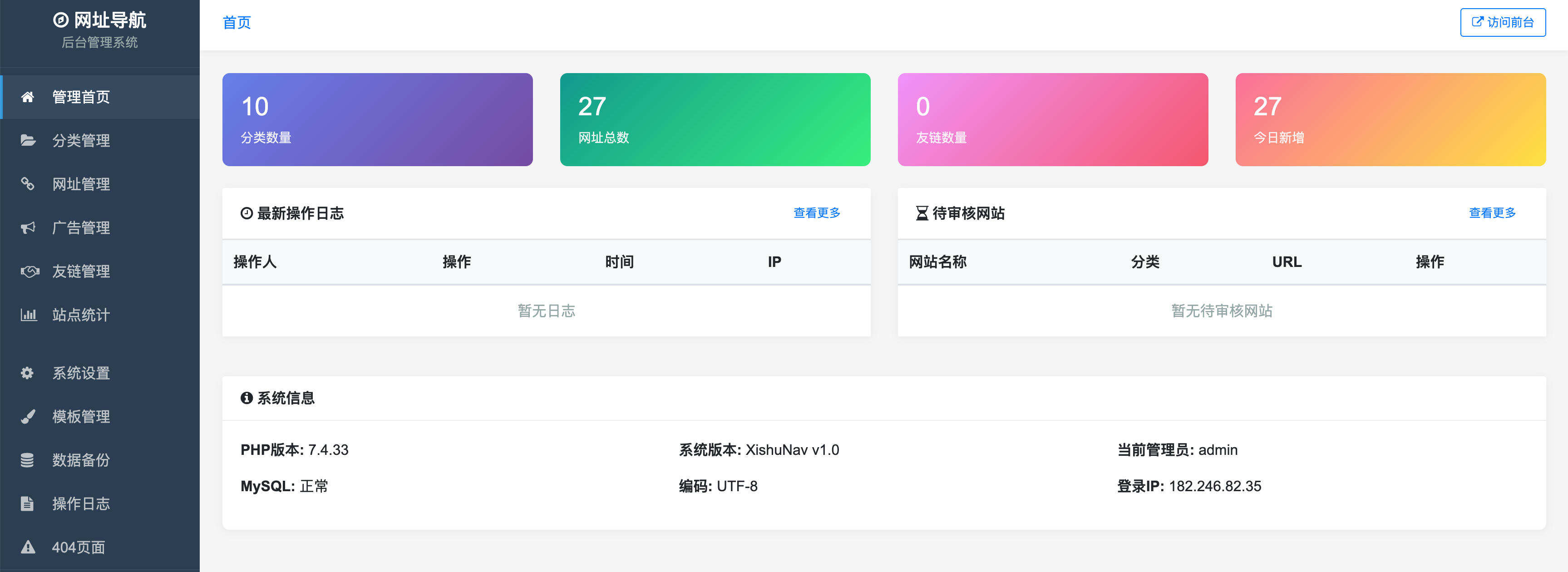
Task: Click the database icon for 数据备份
Action: tap(27, 460)
